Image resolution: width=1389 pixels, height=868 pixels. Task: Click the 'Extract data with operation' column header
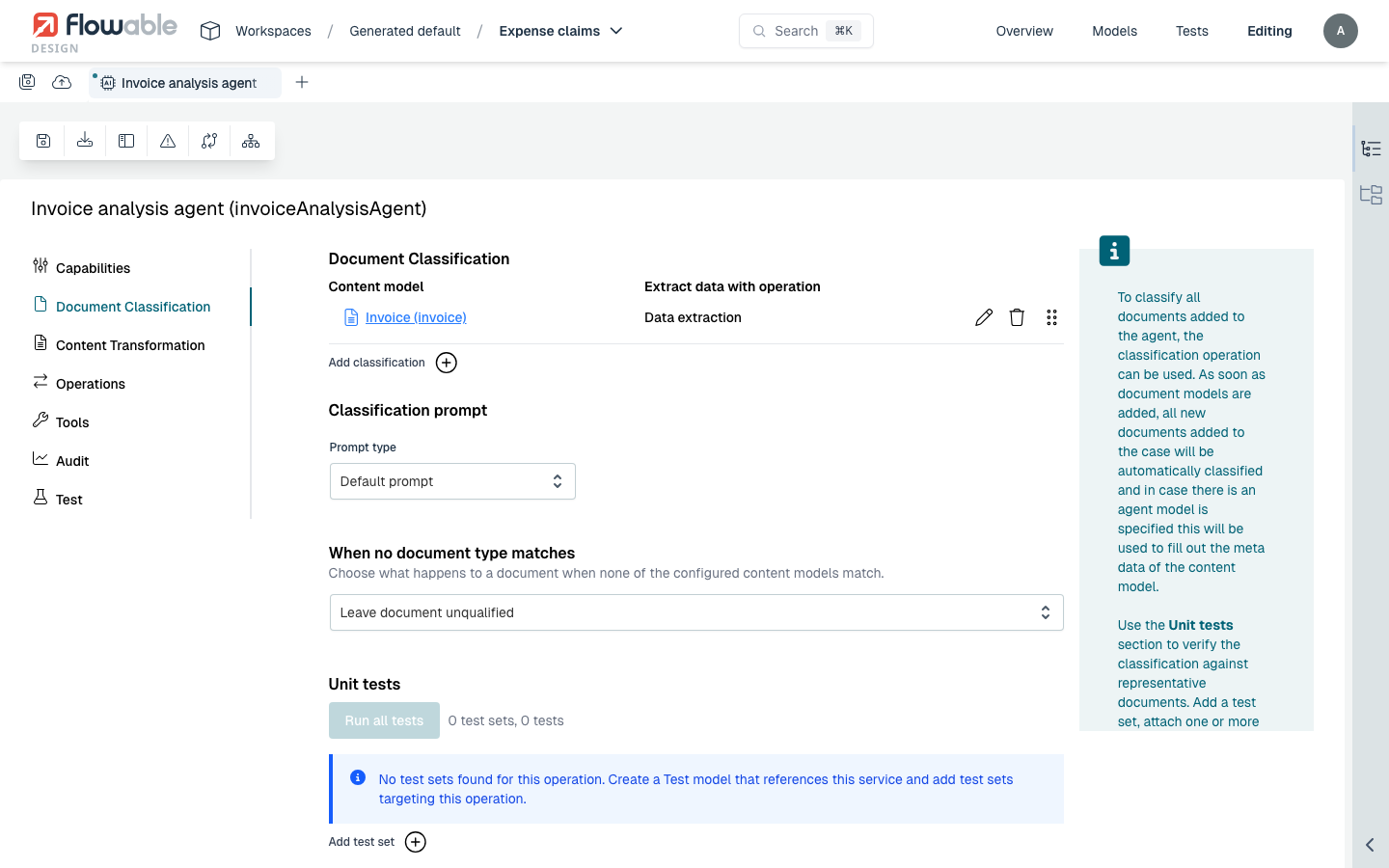click(732, 286)
